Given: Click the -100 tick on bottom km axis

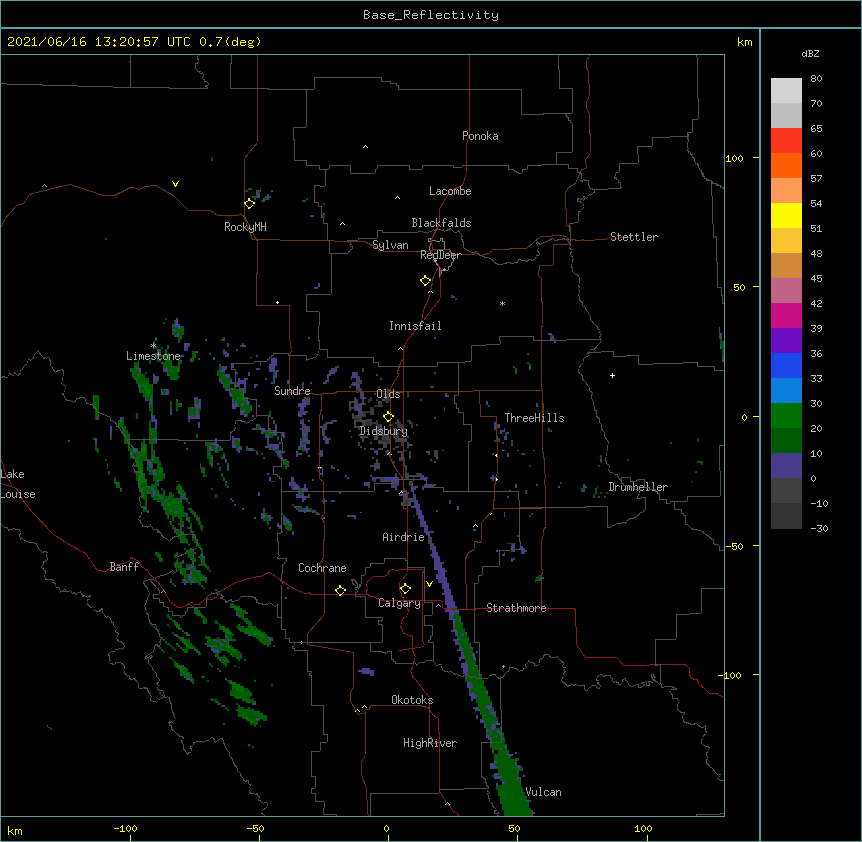Looking at the screenshot, I should (x=125, y=828).
